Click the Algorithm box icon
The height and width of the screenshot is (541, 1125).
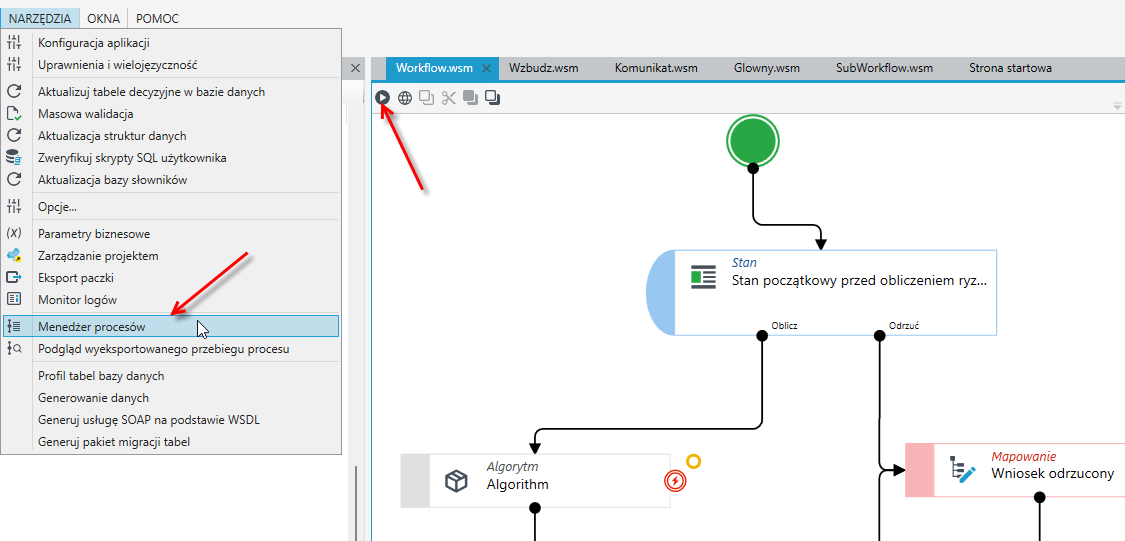456,481
